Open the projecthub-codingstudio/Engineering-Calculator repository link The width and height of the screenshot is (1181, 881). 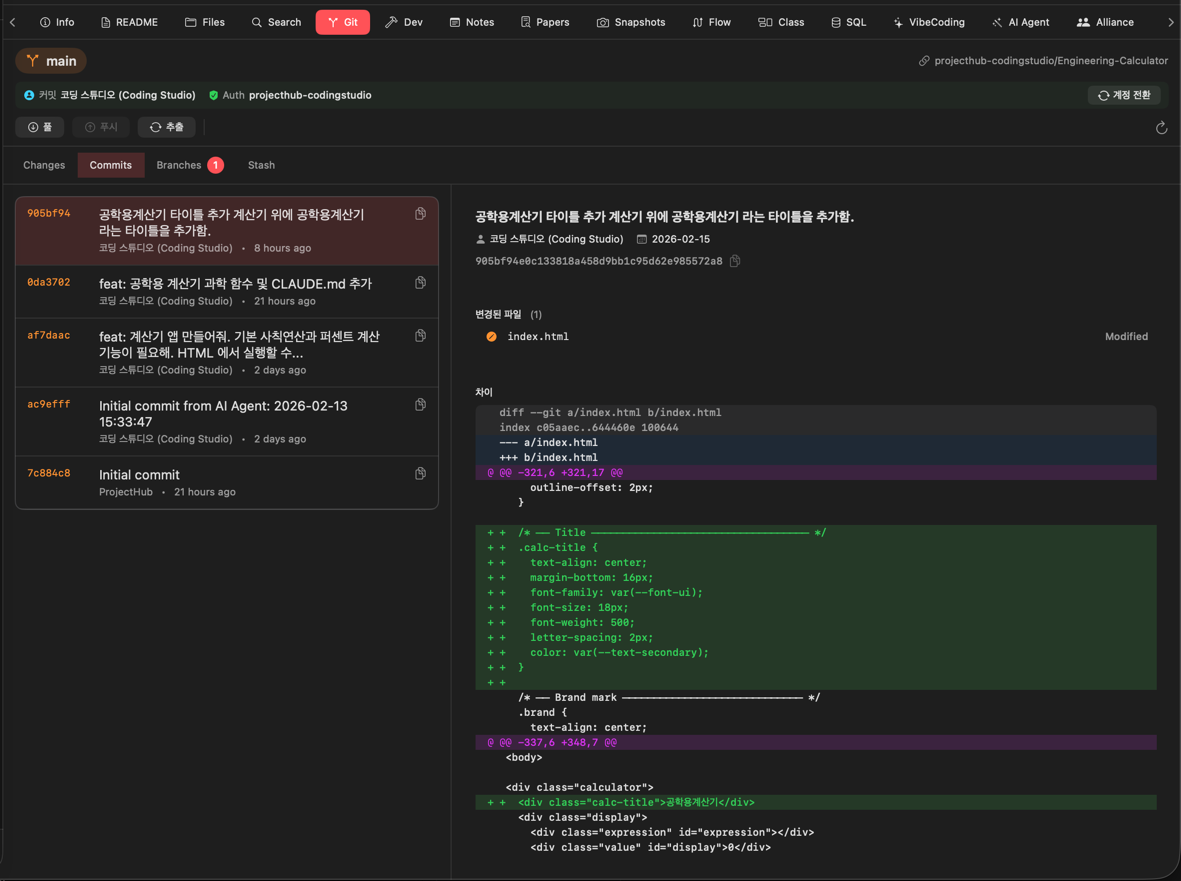pos(1045,60)
